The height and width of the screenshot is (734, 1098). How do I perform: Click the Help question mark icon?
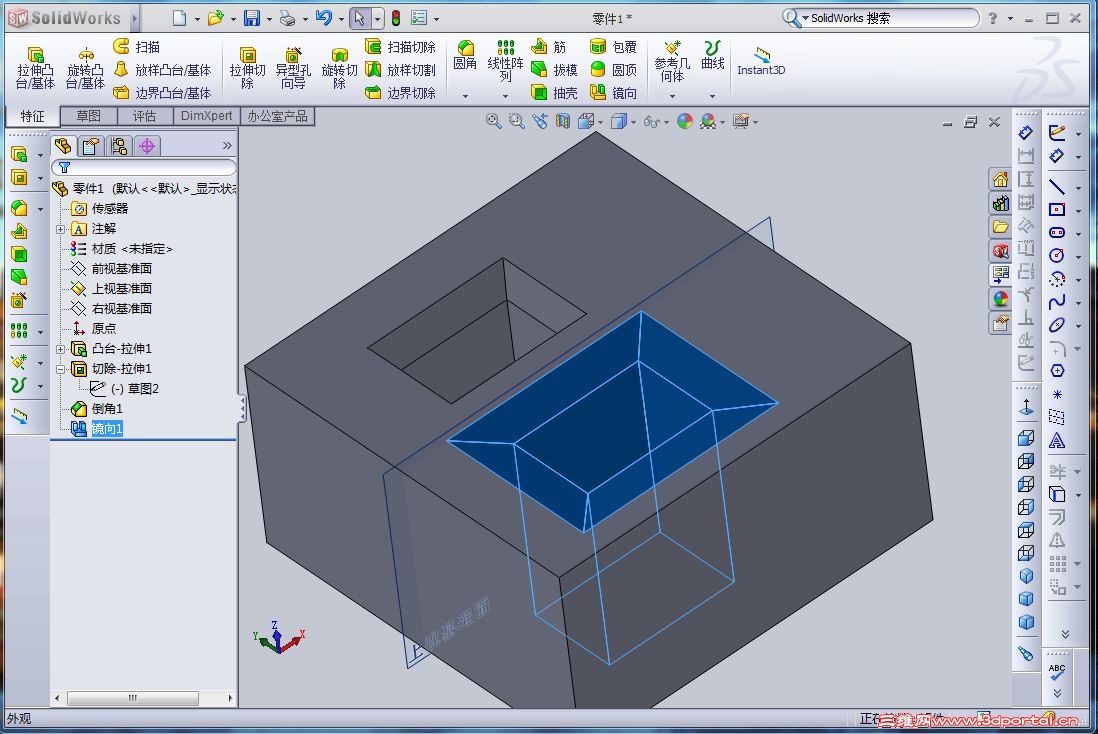[992, 18]
